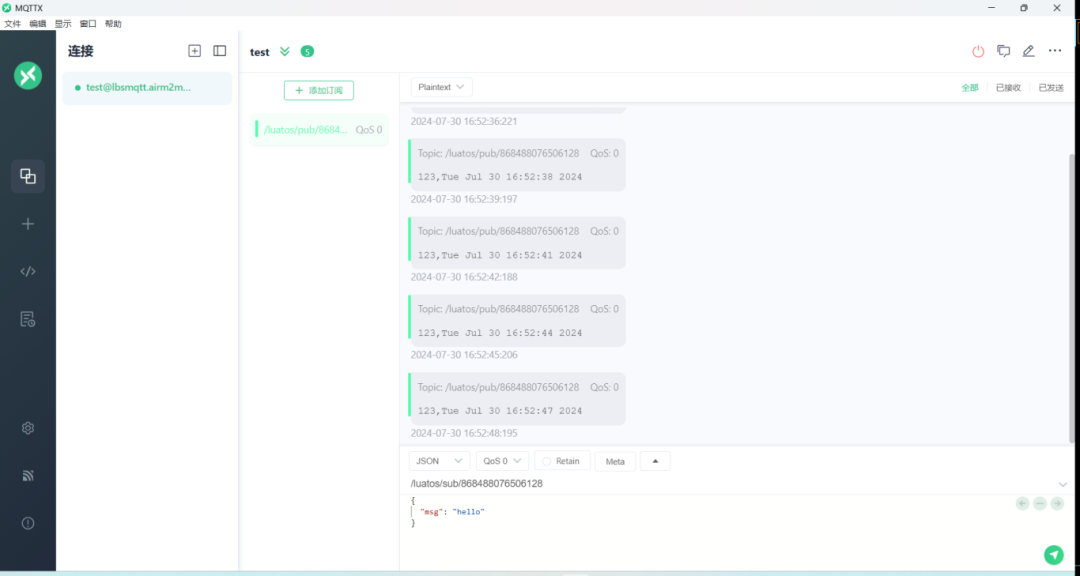
Task: Open Settings gear icon in sidebar
Action: click(28, 428)
